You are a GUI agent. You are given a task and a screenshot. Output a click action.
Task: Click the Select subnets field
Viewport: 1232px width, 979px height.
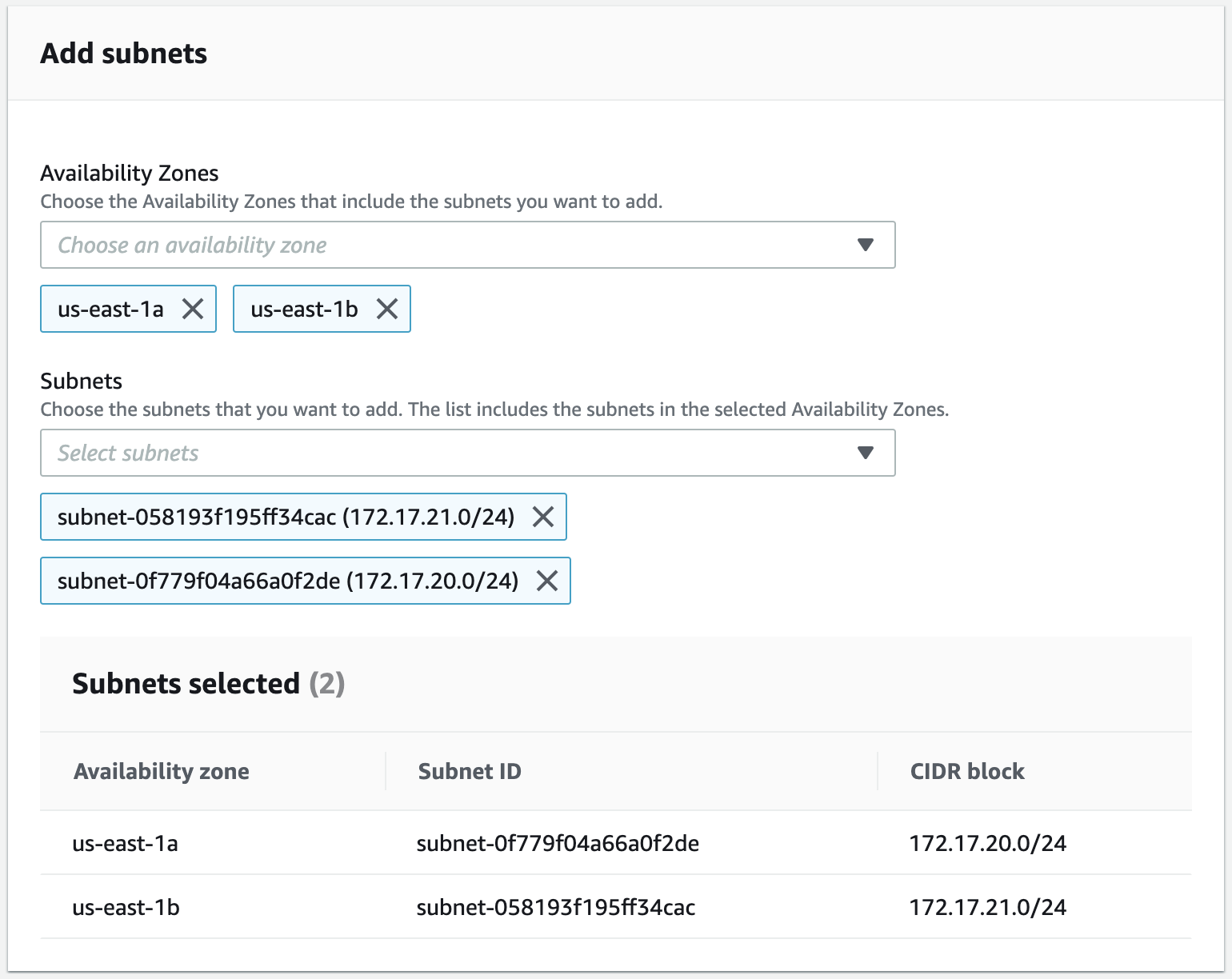(x=468, y=453)
